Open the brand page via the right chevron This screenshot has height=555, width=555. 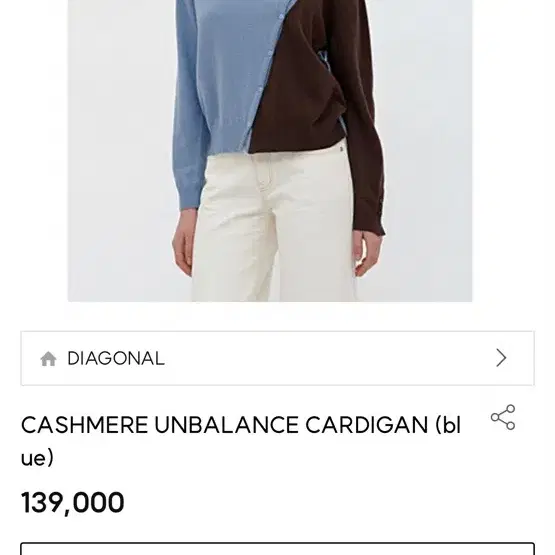click(501, 358)
